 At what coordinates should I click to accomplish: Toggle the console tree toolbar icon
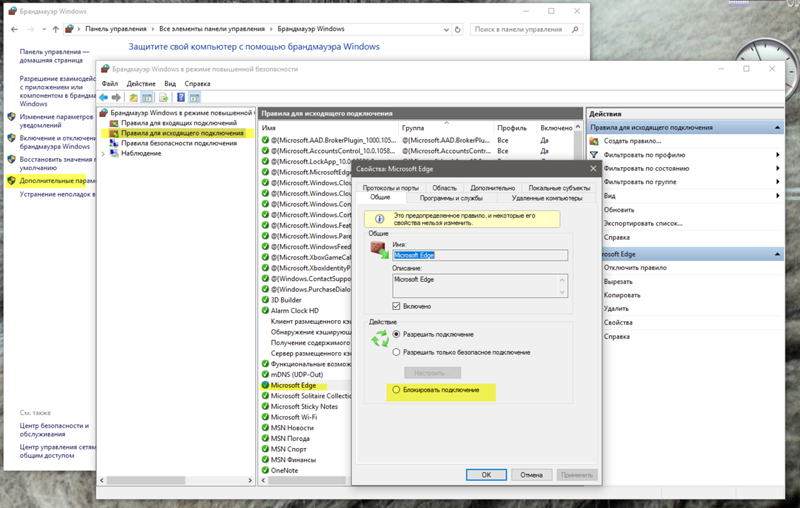pos(147,97)
